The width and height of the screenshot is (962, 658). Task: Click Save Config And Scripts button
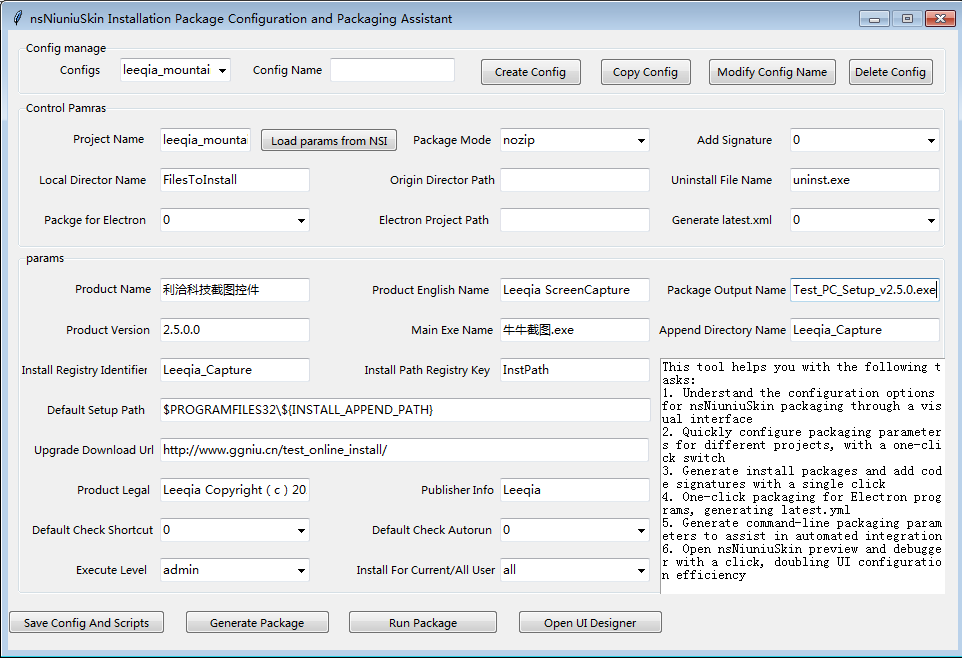87,622
